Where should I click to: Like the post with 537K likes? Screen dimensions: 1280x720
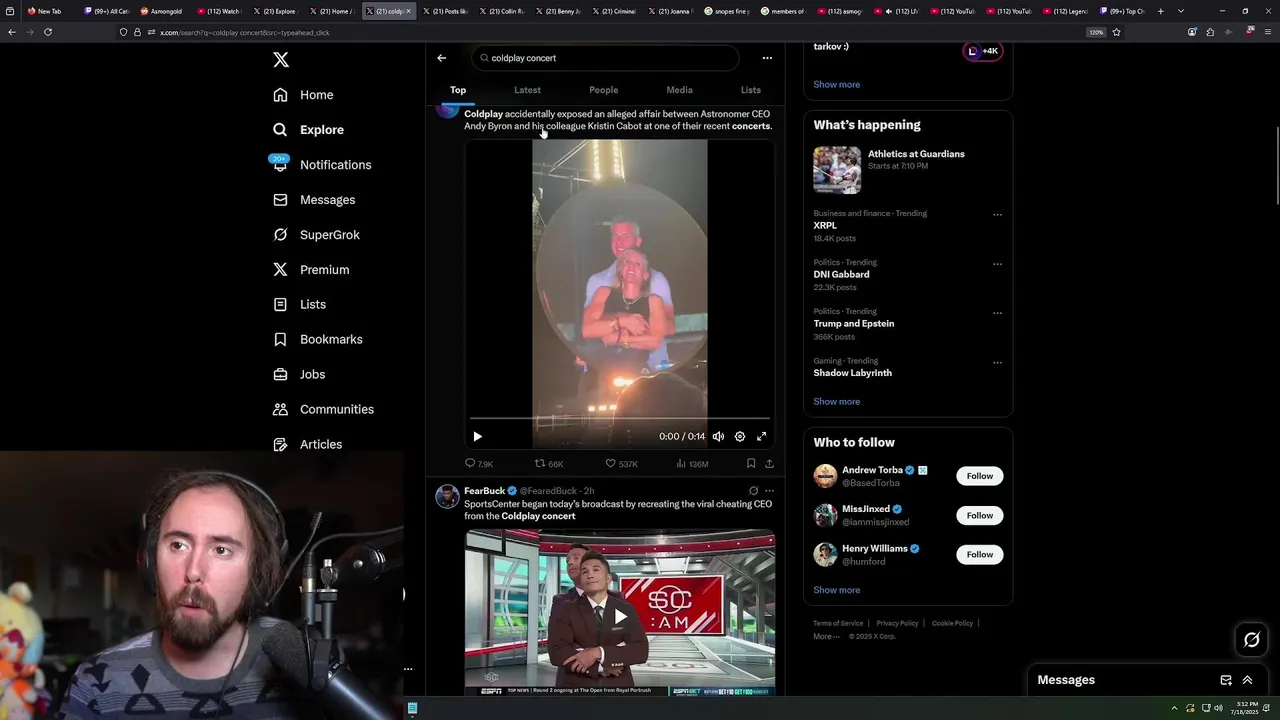(621, 464)
